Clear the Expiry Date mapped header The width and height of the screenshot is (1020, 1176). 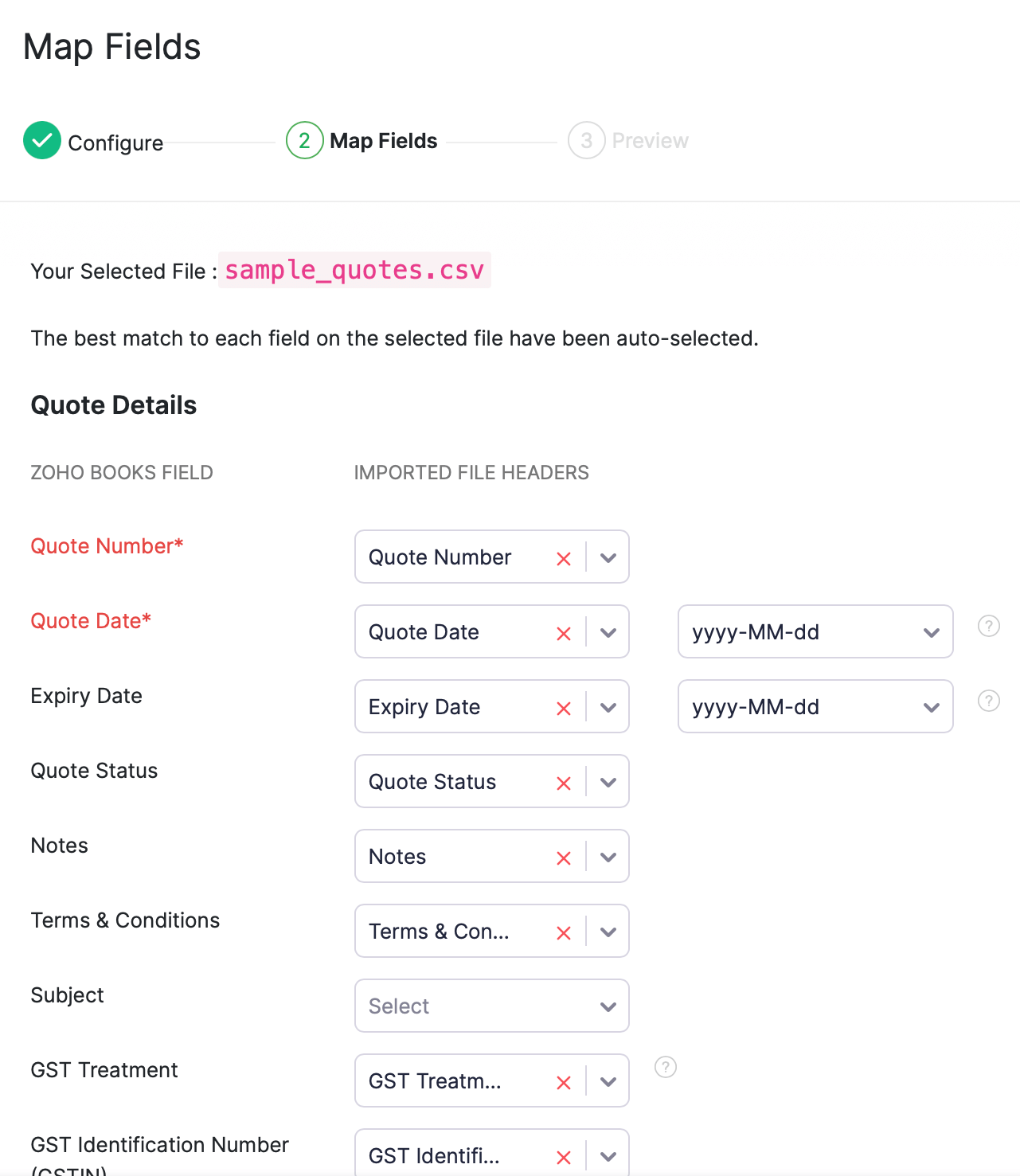pyautogui.click(x=564, y=708)
